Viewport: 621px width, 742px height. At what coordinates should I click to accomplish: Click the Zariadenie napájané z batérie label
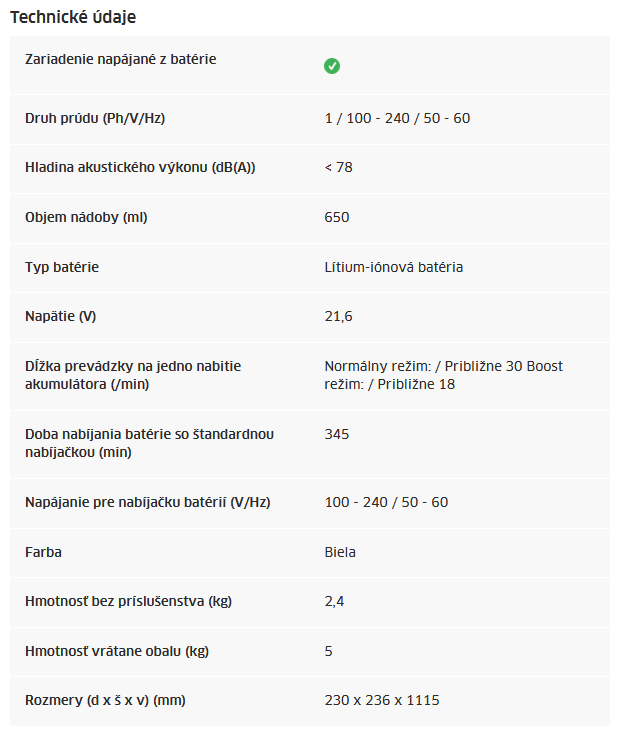[x=121, y=59]
